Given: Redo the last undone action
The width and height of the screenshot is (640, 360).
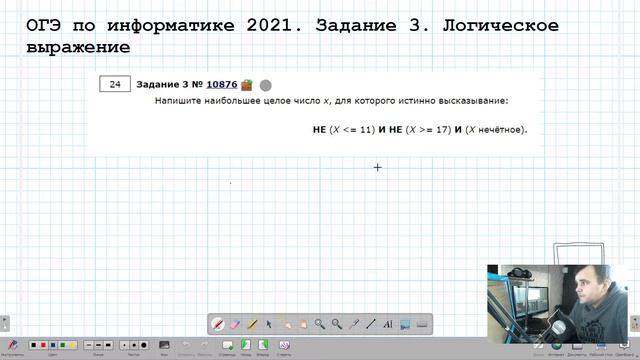Looking at the screenshot, I should coord(204,345).
